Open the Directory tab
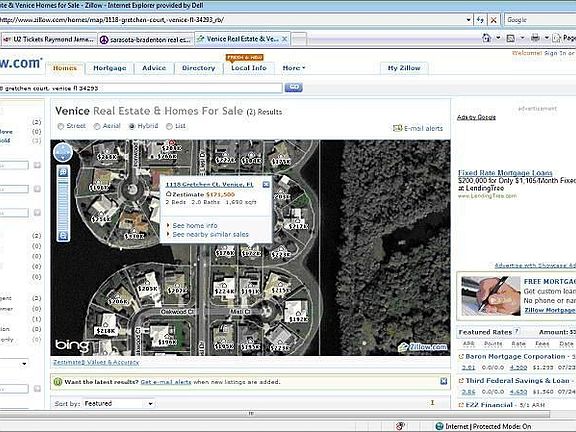This screenshot has height=432, width=576. point(198,68)
